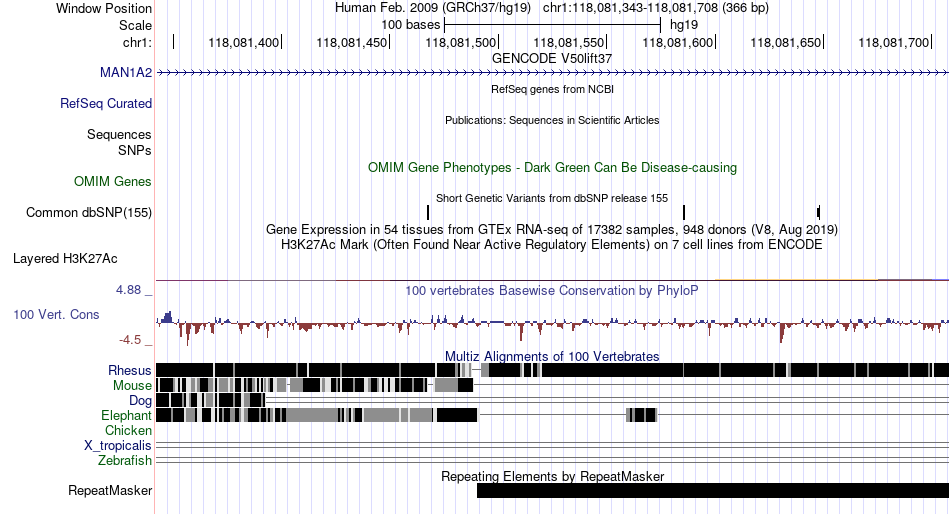Image resolution: width=950 pixels, height=514 pixels.
Task: Open the MAN1A2 gene label
Action: click(126, 73)
